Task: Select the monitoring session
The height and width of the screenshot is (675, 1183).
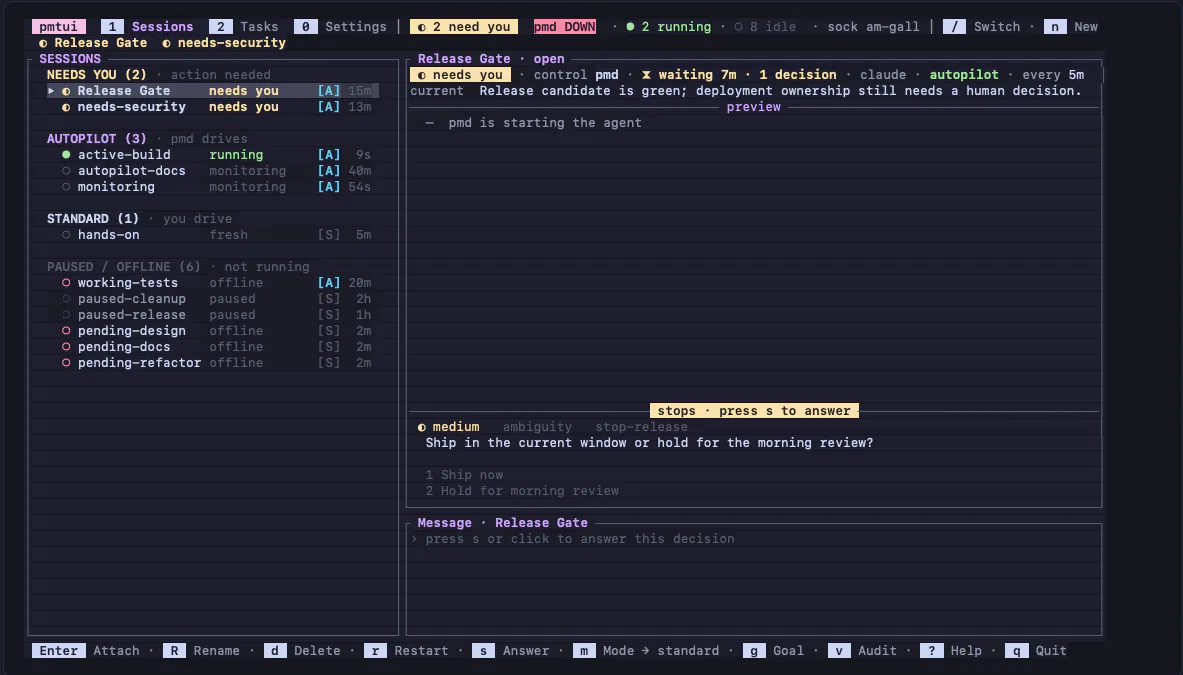Action: (212, 186)
